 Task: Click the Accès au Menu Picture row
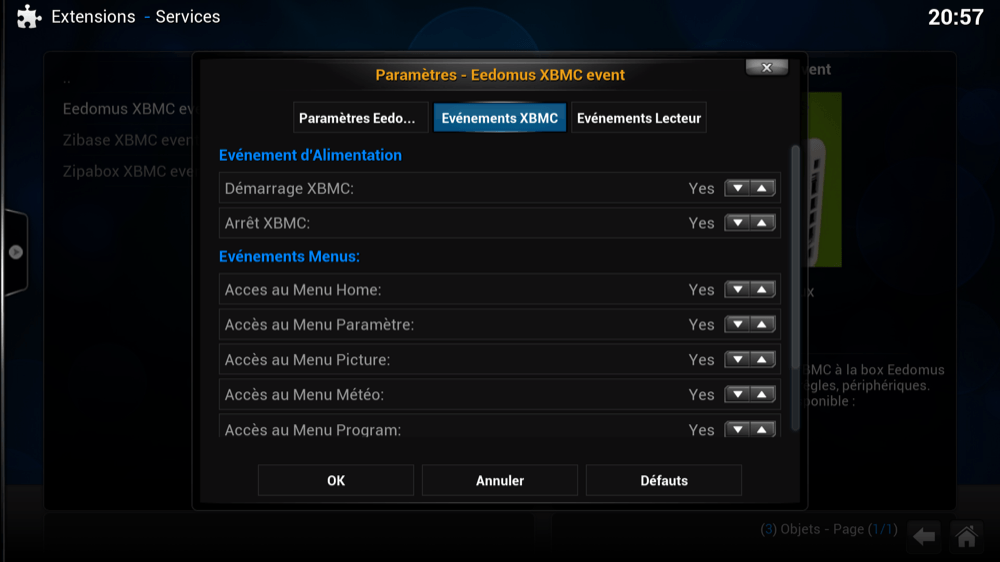point(499,359)
